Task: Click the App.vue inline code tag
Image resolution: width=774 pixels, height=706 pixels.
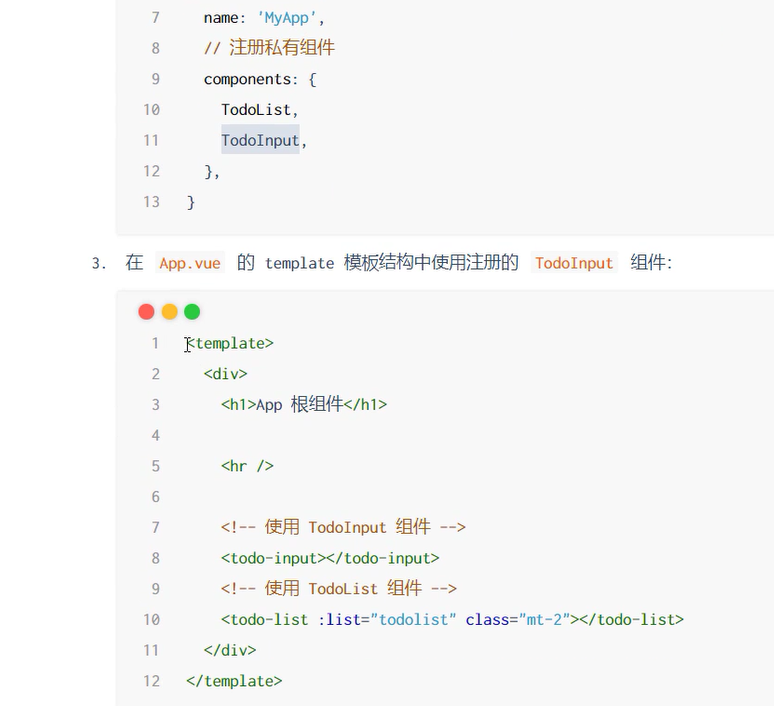Action: point(189,263)
